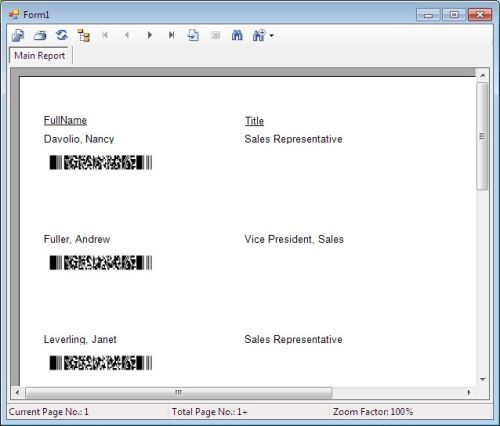Refresh the report with the refresh icon
Viewport: 500px width, 426px height.
point(62,35)
